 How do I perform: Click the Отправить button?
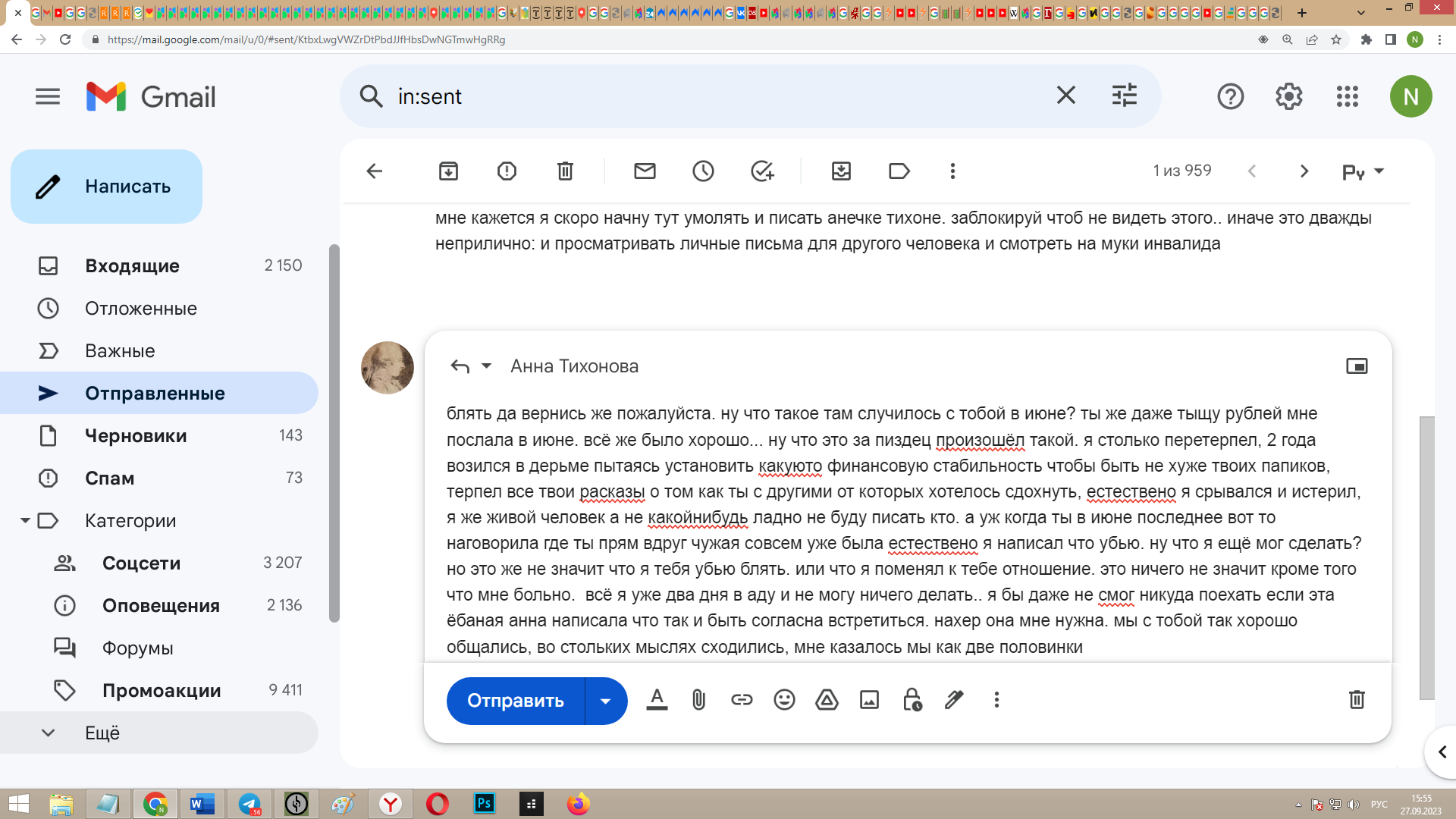coord(516,701)
